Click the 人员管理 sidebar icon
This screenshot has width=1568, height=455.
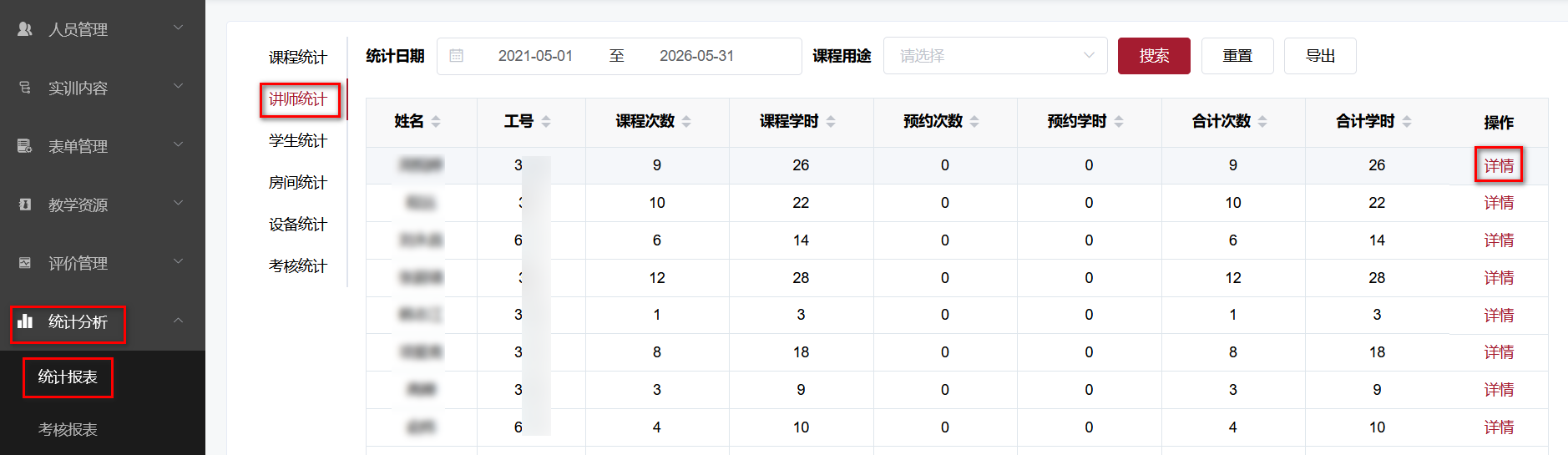click(25, 29)
